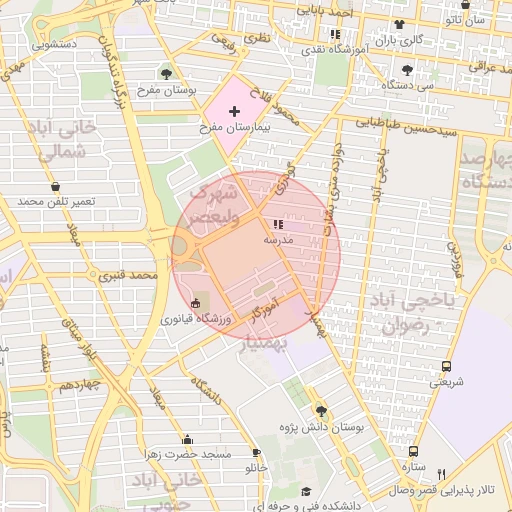The height and width of the screenshot is (512, 512).
Task: Open the clothing shop icon near گالری باران
Action: coord(399,24)
